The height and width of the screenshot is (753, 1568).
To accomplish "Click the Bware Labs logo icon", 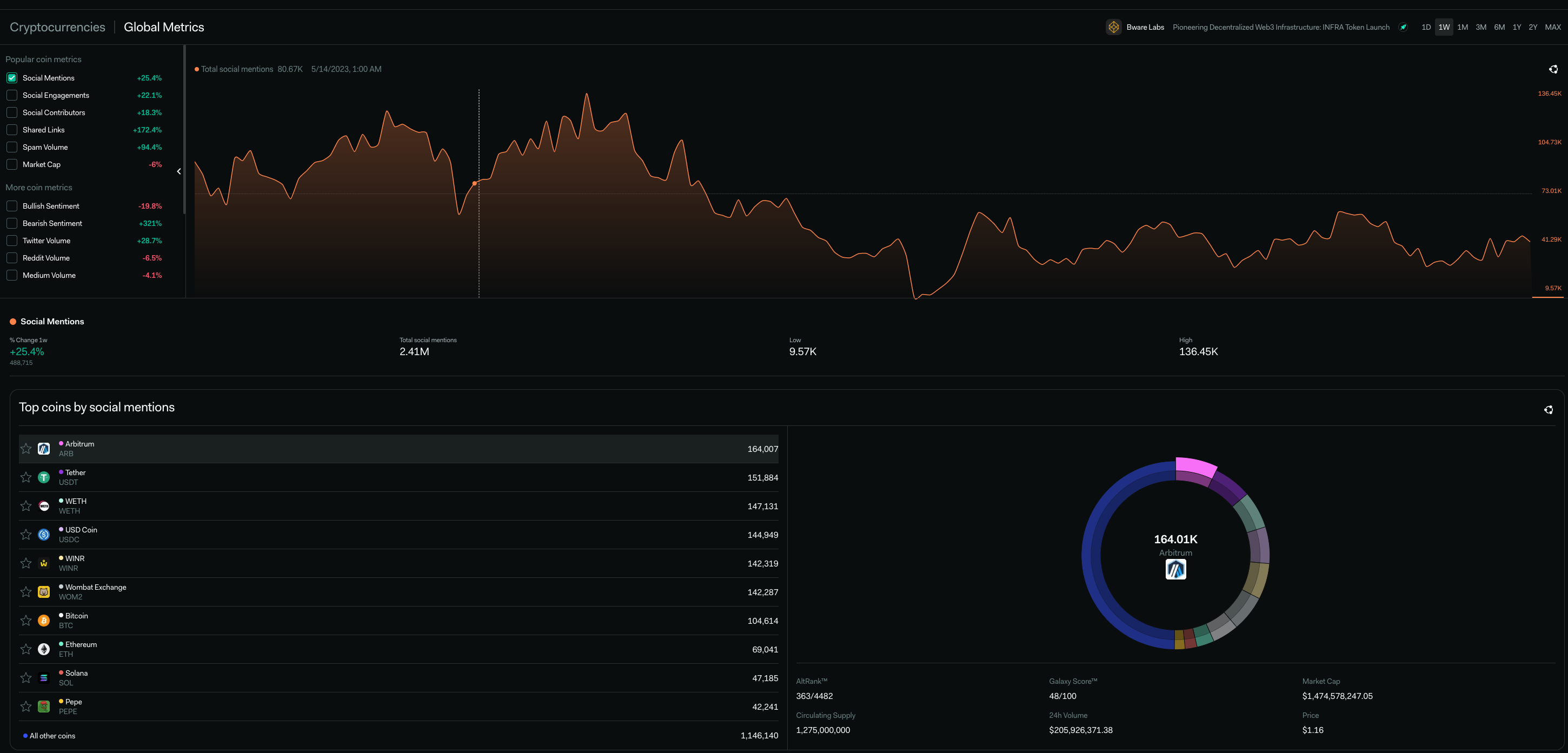I will pyautogui.click(x=1113, y=28).
